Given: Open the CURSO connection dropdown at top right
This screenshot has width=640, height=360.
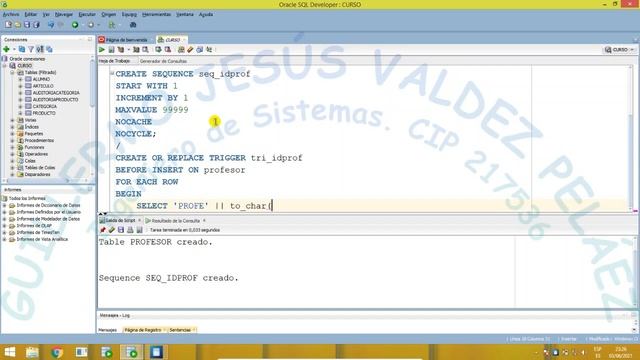Looking at the screenshot, I should (620, 50).
